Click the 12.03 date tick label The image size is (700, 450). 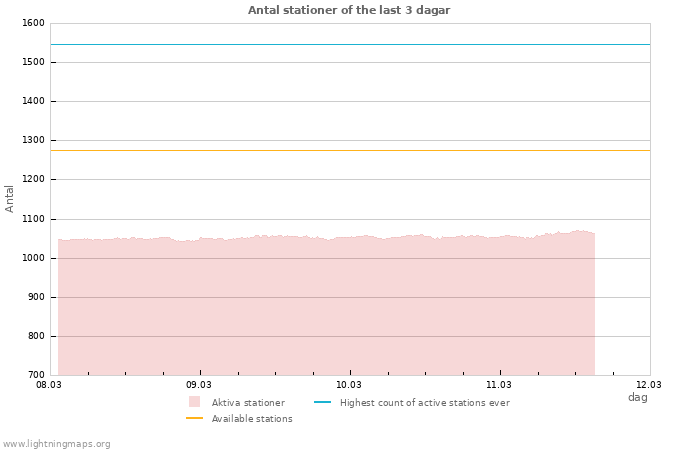(649, 384)
